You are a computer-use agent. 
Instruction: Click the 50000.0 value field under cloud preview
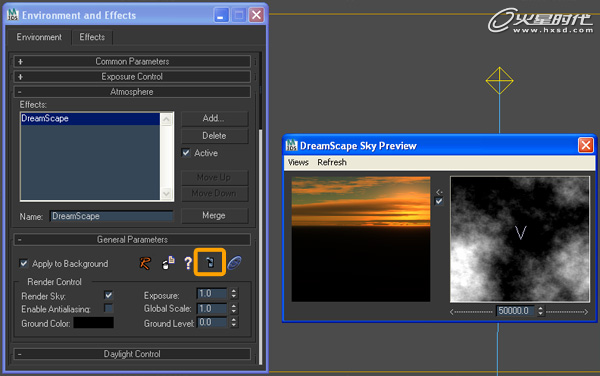tap(516, 311)
